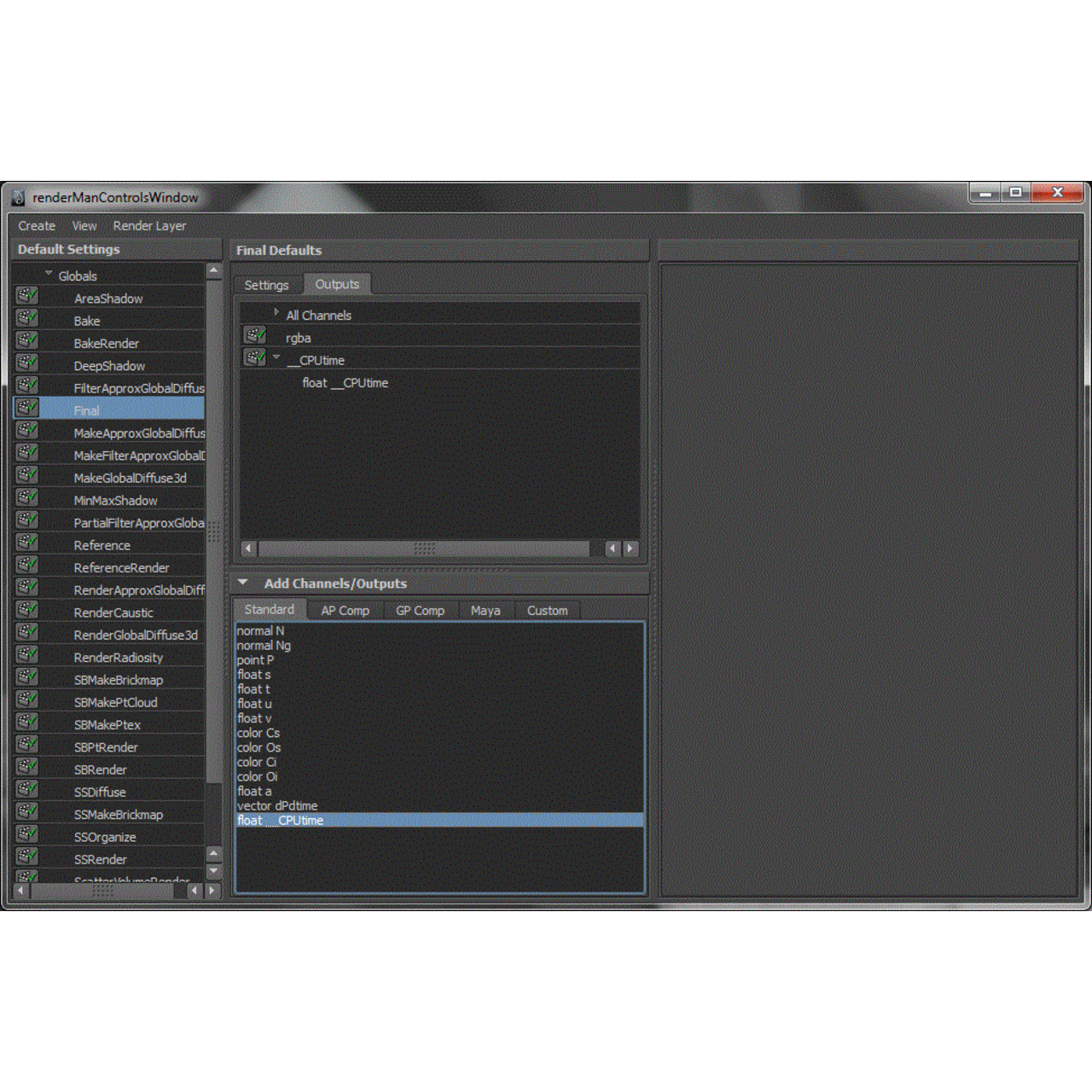Click the icon beside RenderCaustic pass
1092x1092 pixels.
click(26, 610)
